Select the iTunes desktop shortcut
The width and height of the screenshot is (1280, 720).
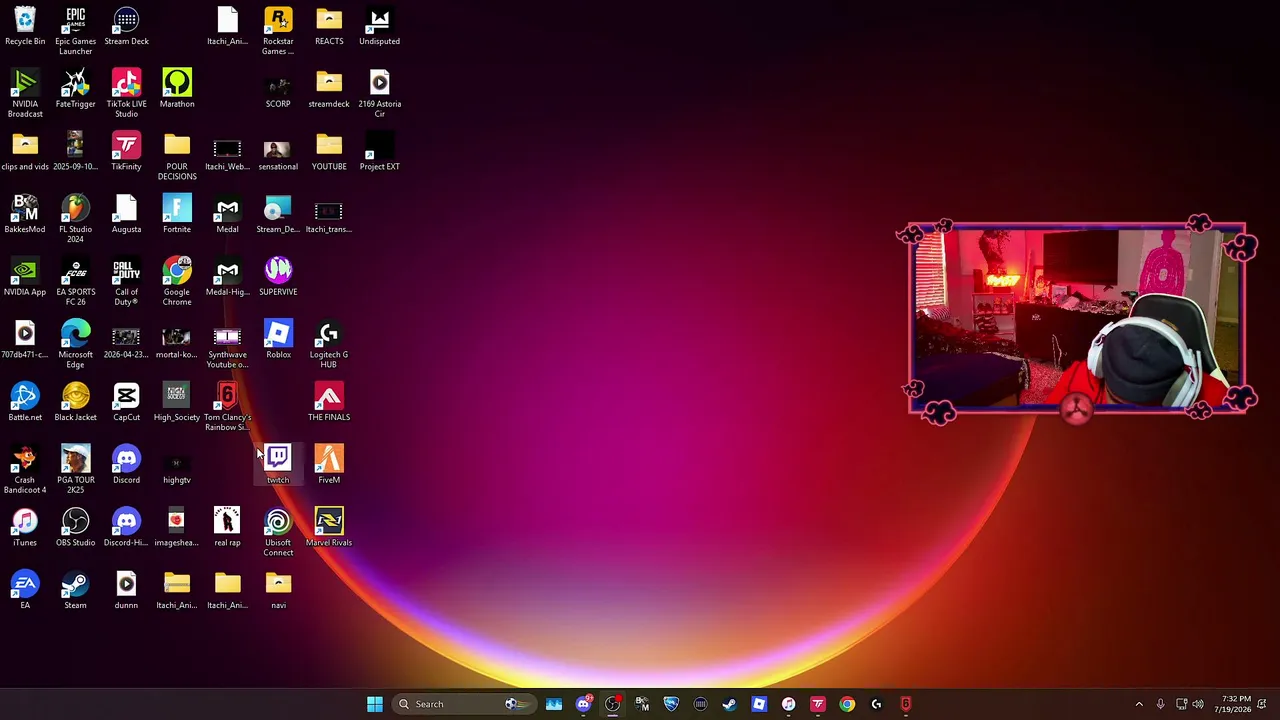tap(25, 528)
